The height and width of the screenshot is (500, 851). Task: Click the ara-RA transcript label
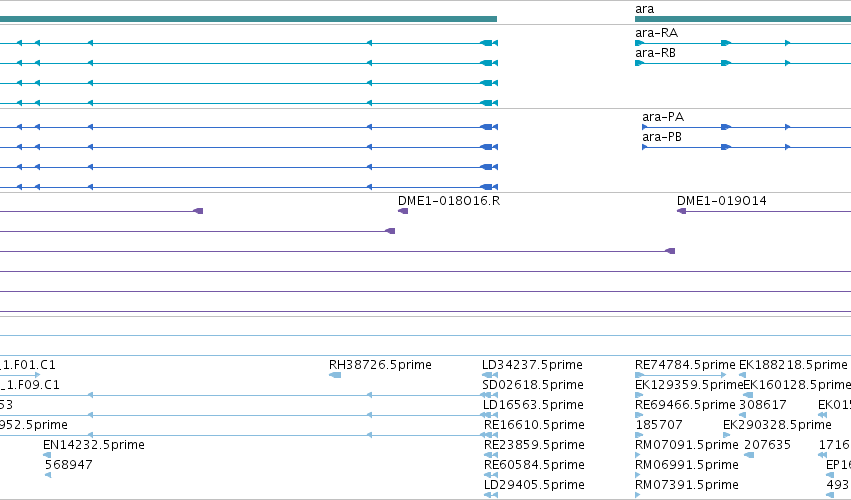pos(656,33)
